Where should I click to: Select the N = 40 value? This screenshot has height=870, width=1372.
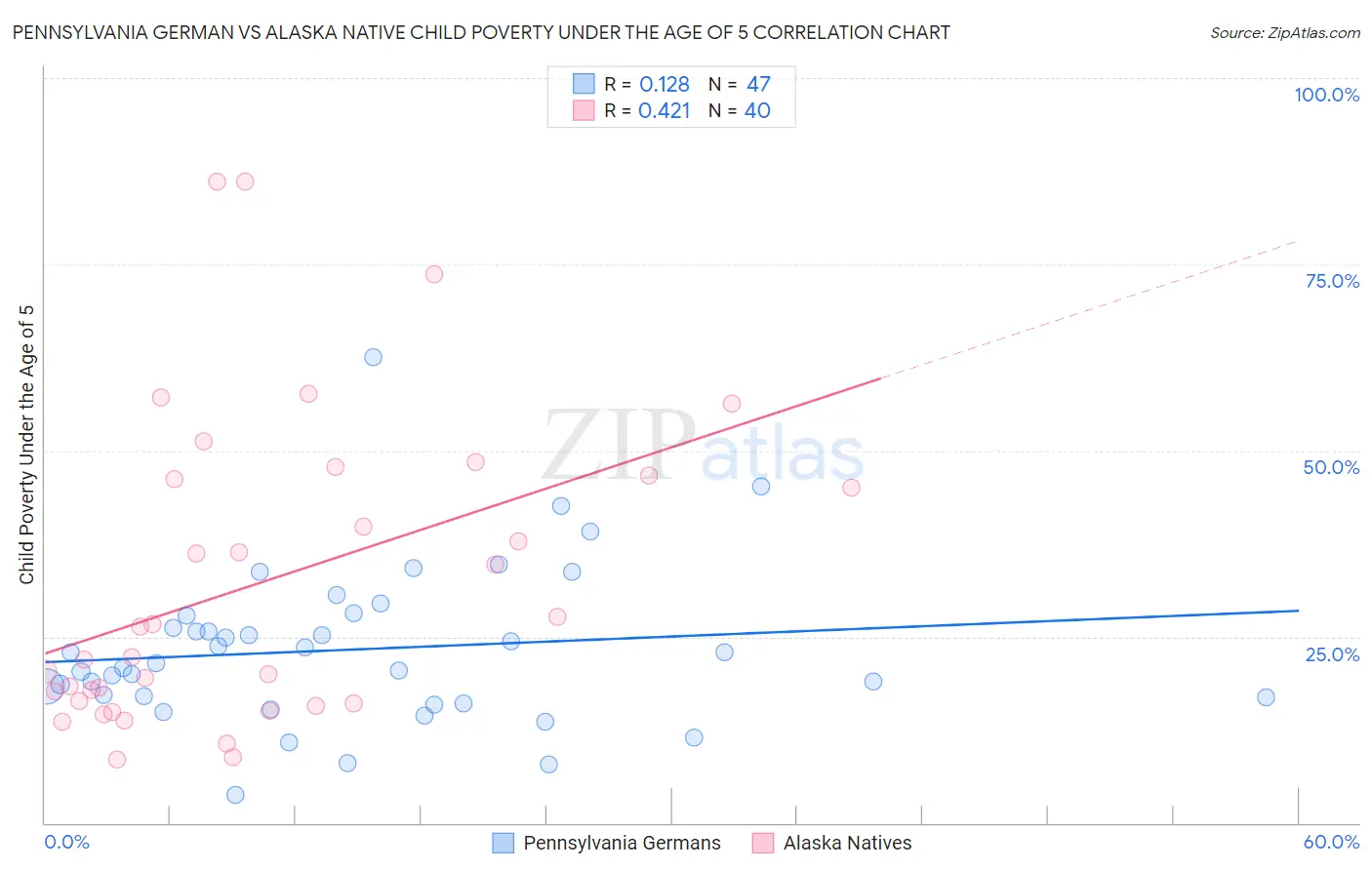click(x=757, y=110)
